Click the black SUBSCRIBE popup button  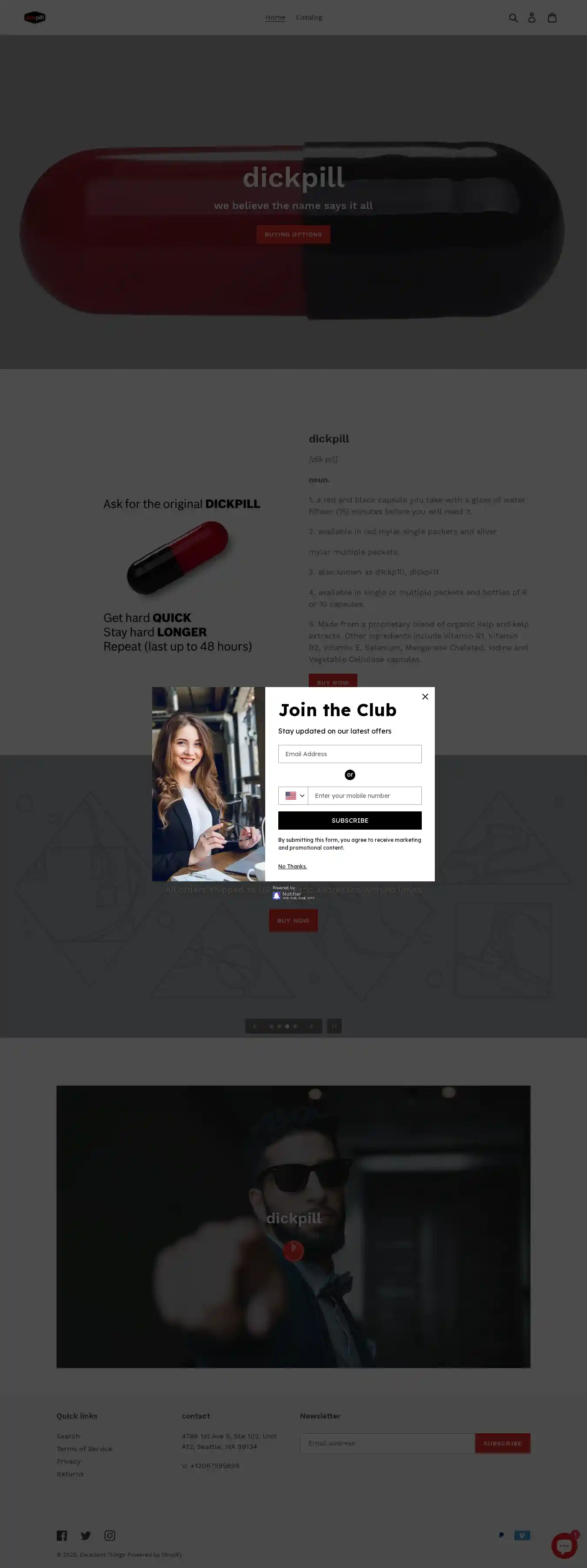(350, 820)
